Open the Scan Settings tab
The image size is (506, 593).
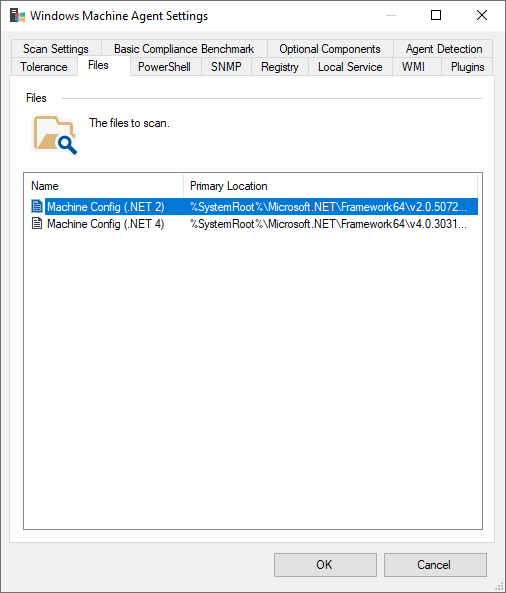tap(56, 49)
